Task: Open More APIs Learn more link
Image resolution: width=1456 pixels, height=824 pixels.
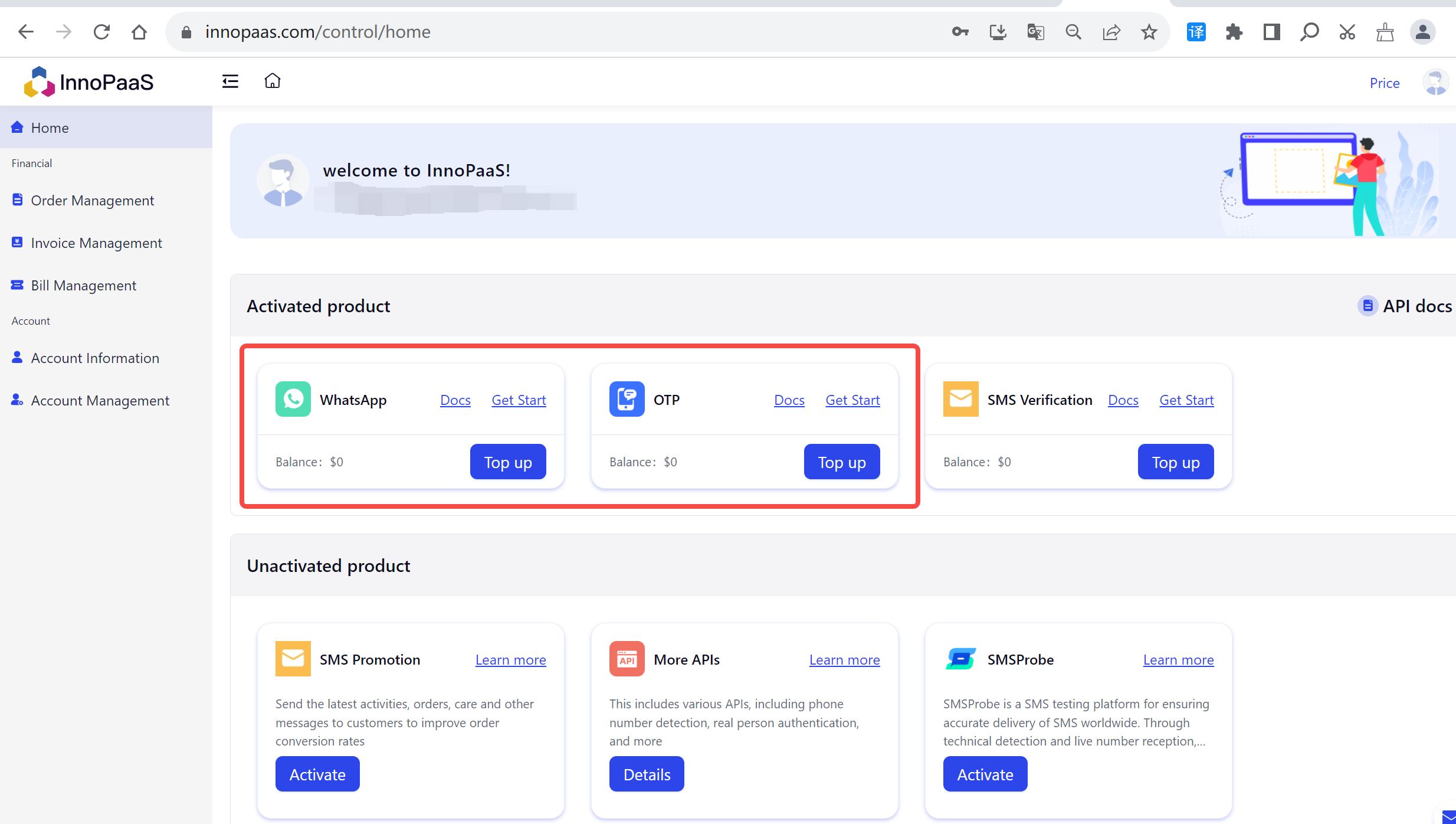Action: [x=845, y=660]
